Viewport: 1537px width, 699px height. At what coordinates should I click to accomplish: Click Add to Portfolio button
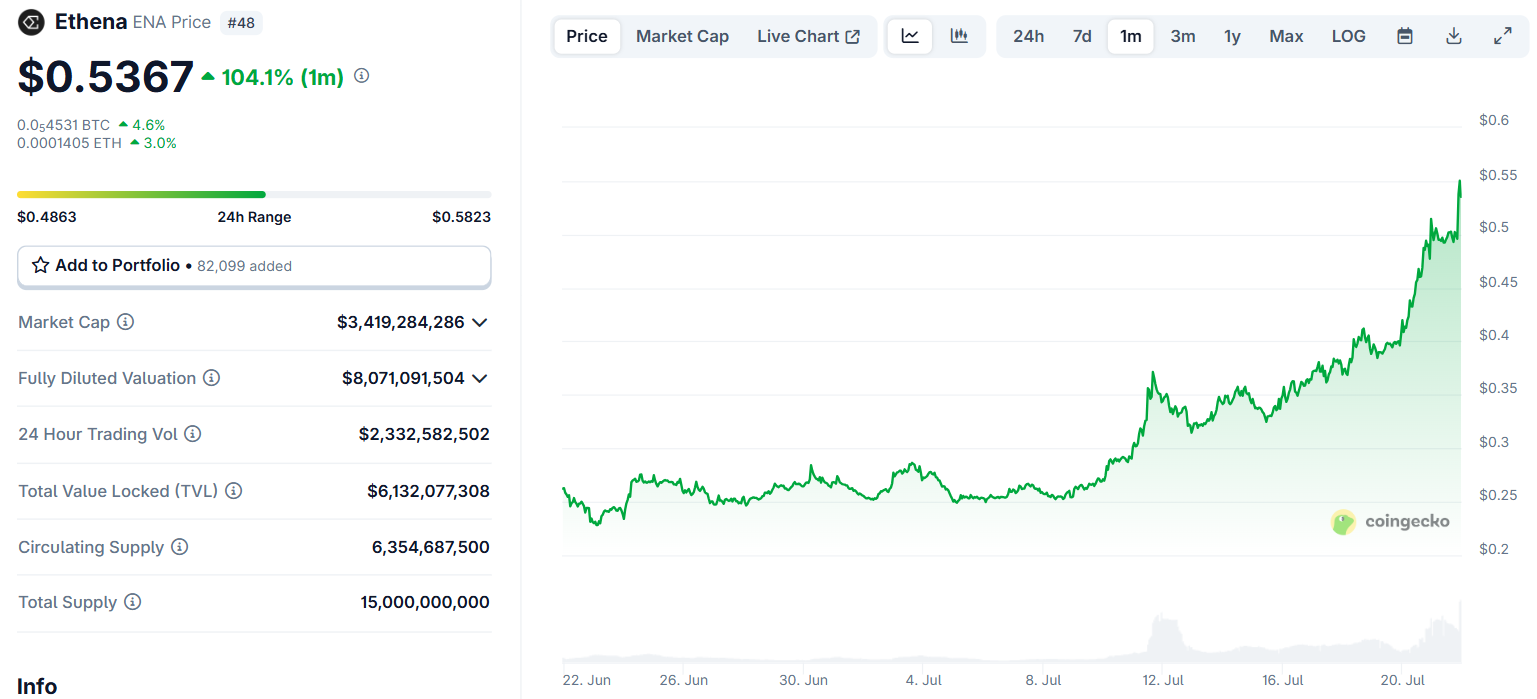click(x=254, y=266)
